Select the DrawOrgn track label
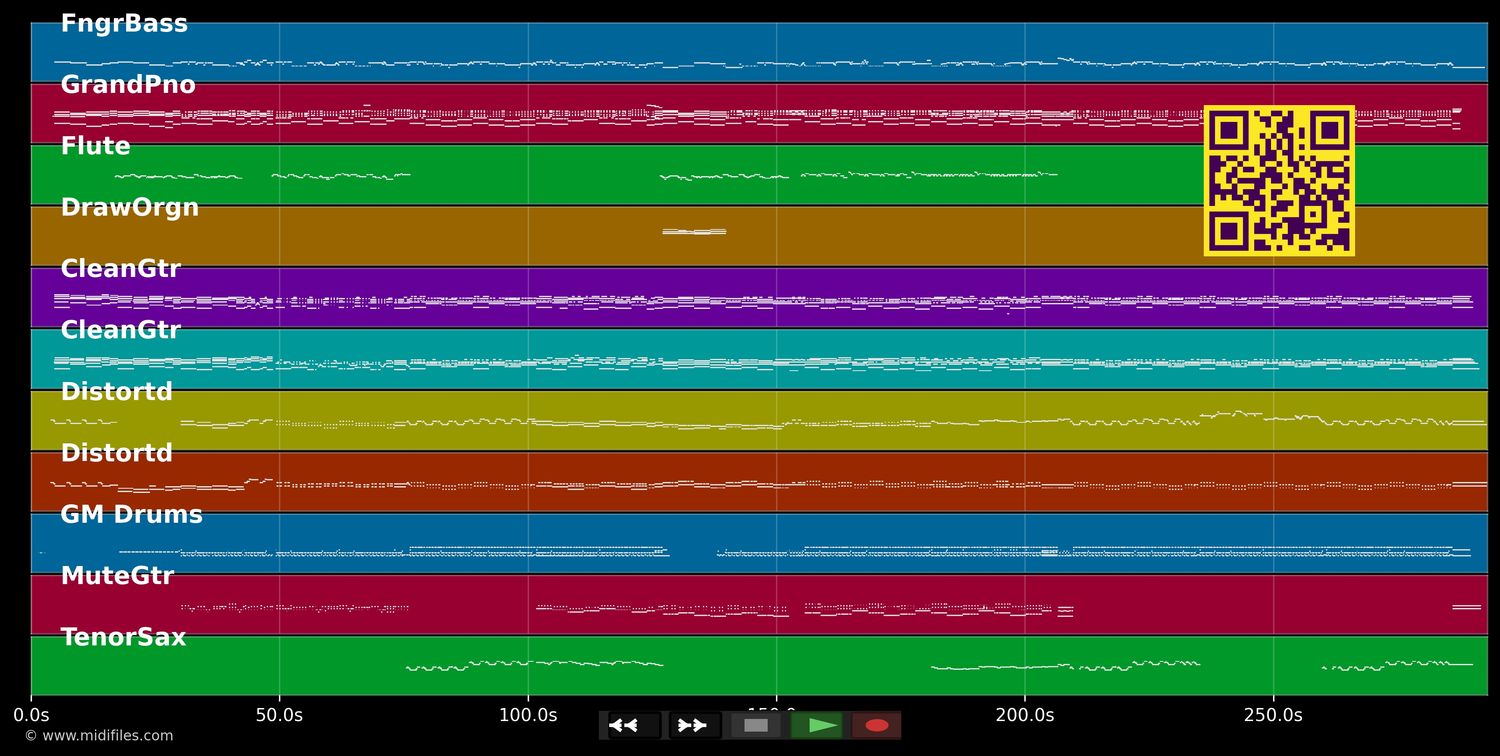1500x756 pixels. [130, 208]
